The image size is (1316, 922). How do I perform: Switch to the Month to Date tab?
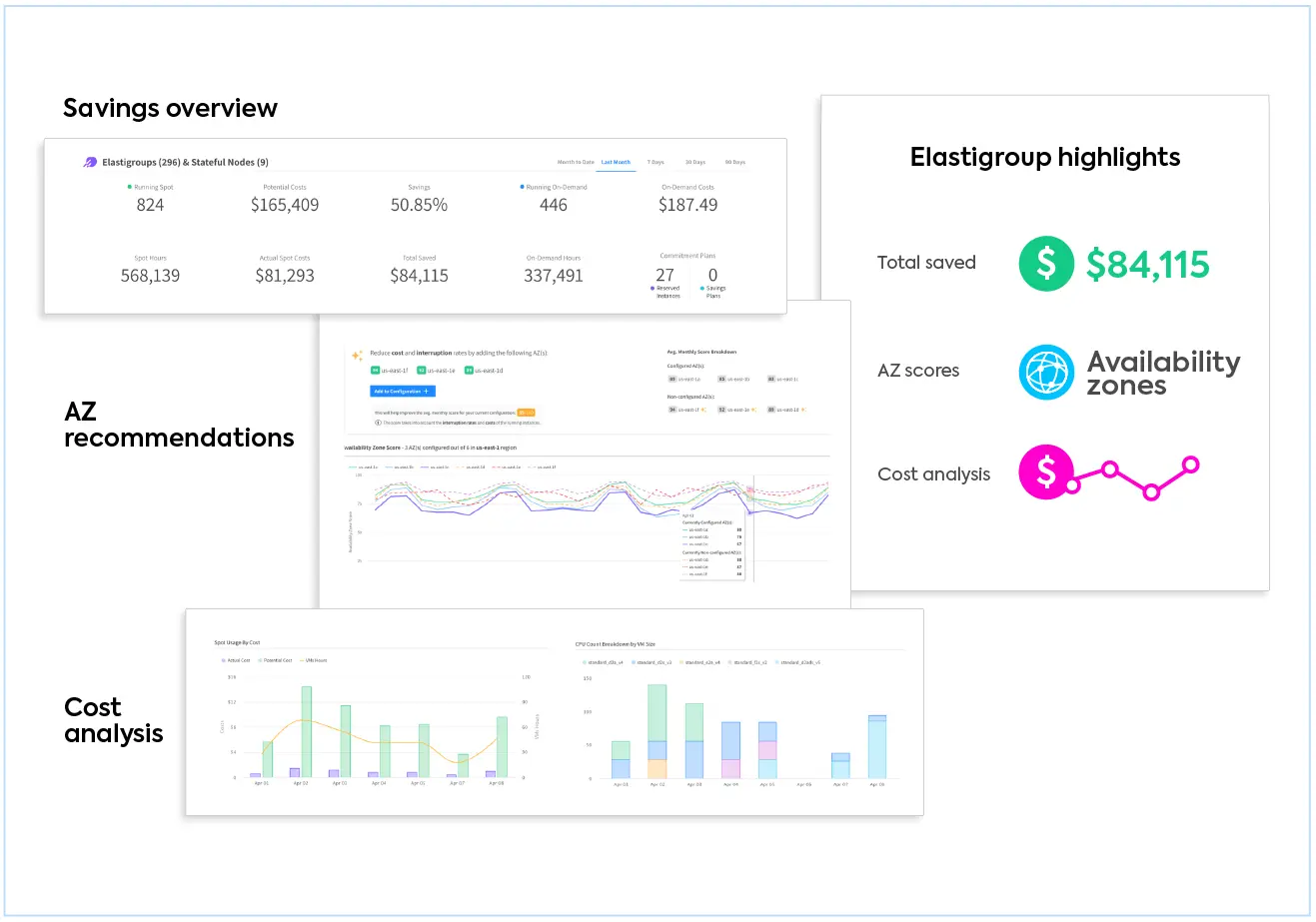[x=576, y=162]
